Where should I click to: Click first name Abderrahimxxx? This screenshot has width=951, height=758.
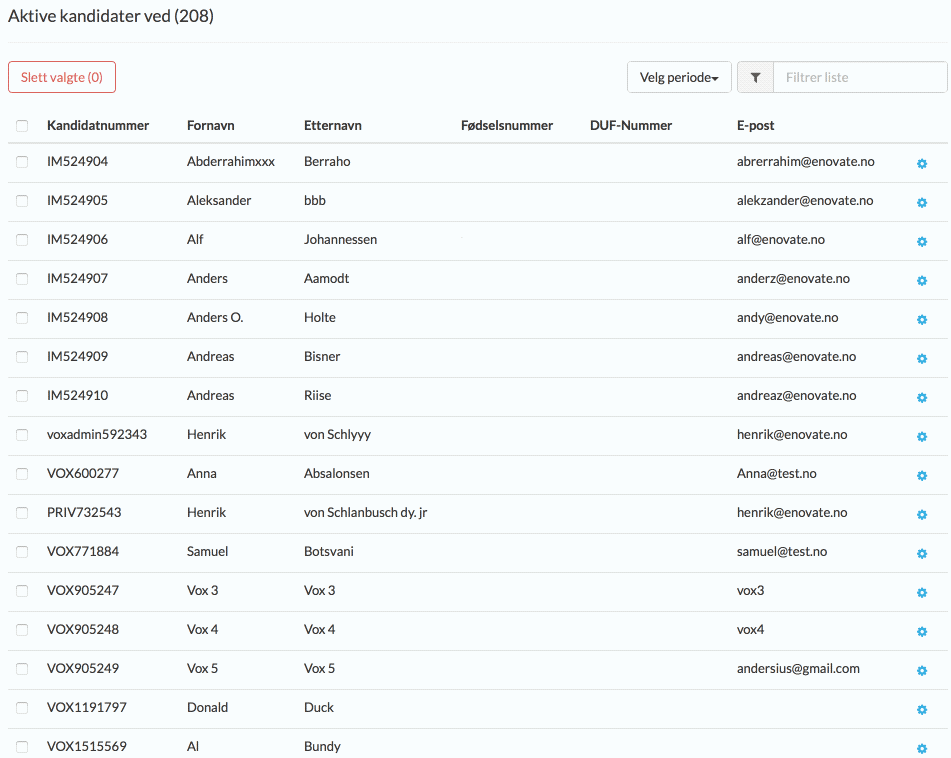tap(230, 161)
